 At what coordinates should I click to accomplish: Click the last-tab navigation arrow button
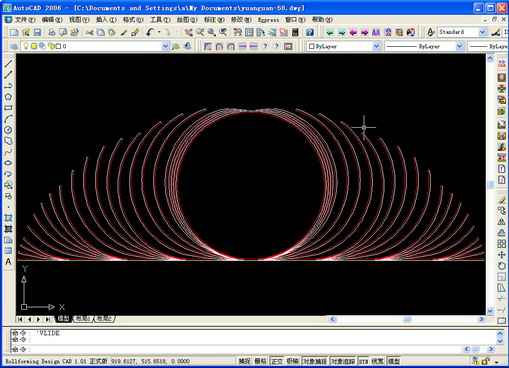[48, 319]
